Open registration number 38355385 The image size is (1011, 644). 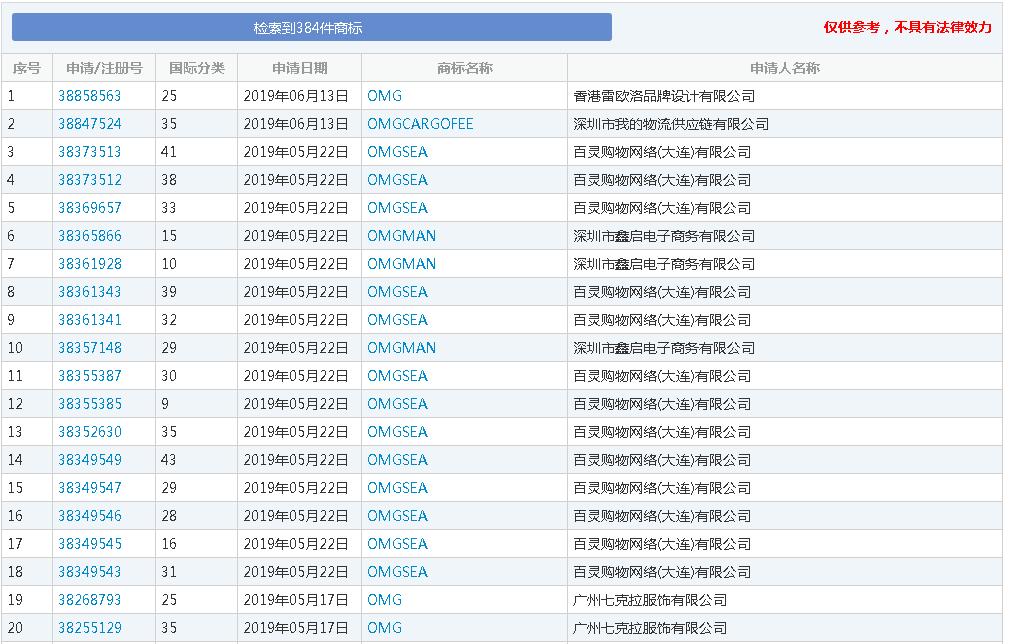pyautogui.click(x=89, y=404)
